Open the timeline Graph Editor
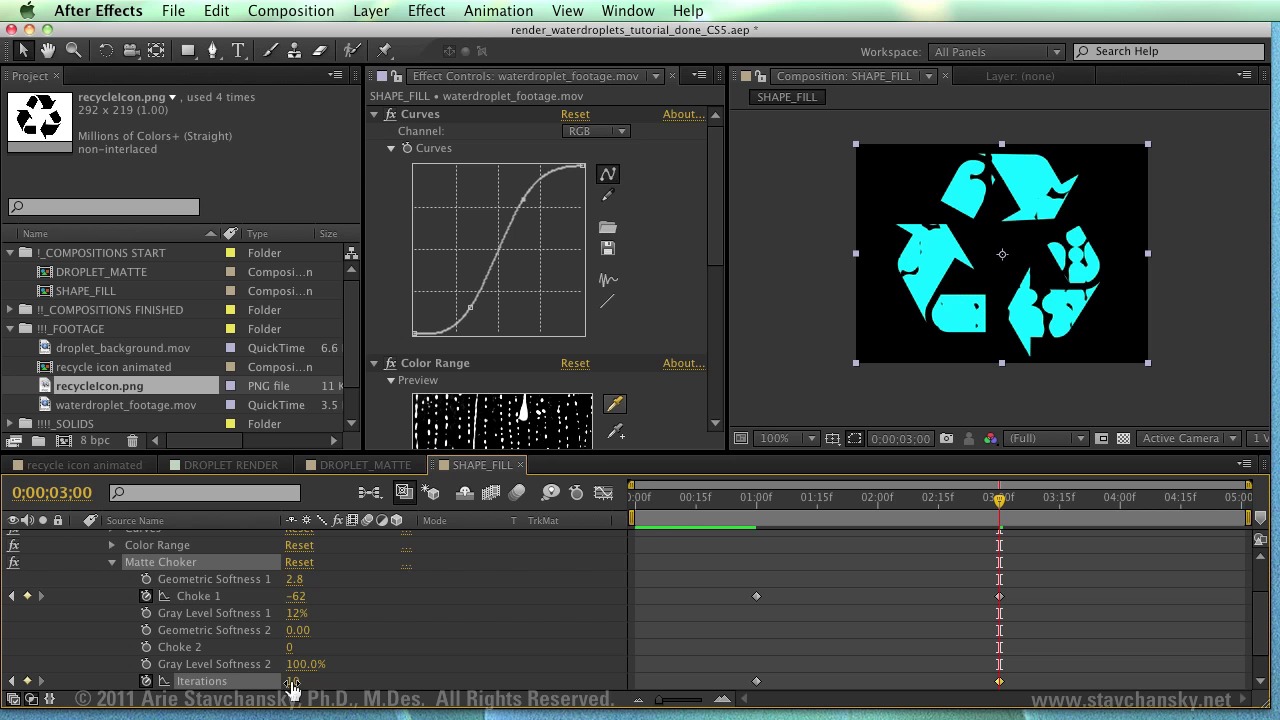The image size is (1280, 720). 603,492
